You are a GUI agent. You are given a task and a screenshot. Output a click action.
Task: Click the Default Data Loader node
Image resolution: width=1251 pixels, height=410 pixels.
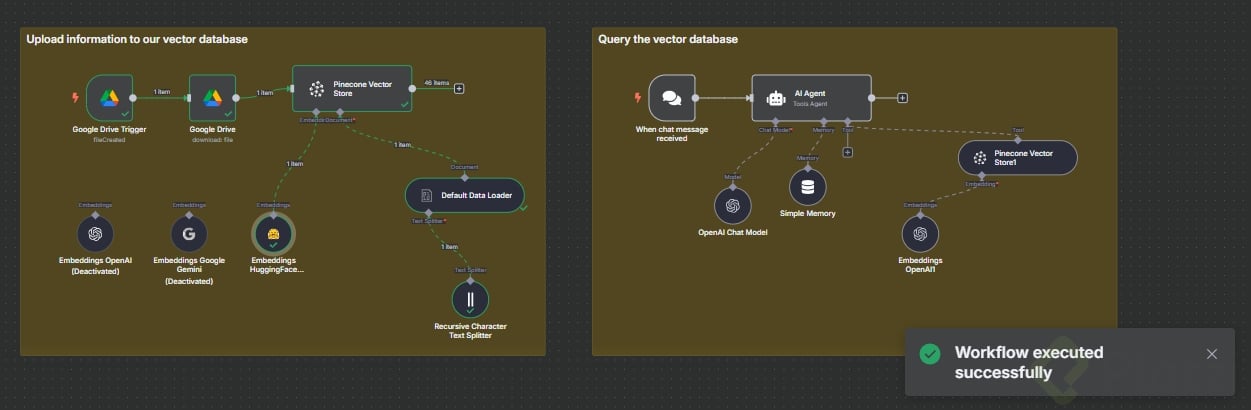pos(465,195)
